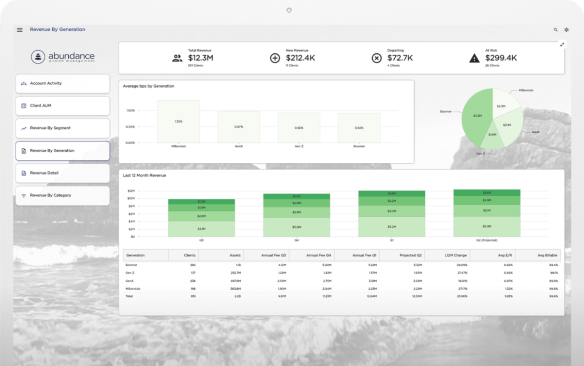Viewport: 584px width, 366px height.
Task: Sort by the Projected Q2 column header
Action: [x=402, y=255]
